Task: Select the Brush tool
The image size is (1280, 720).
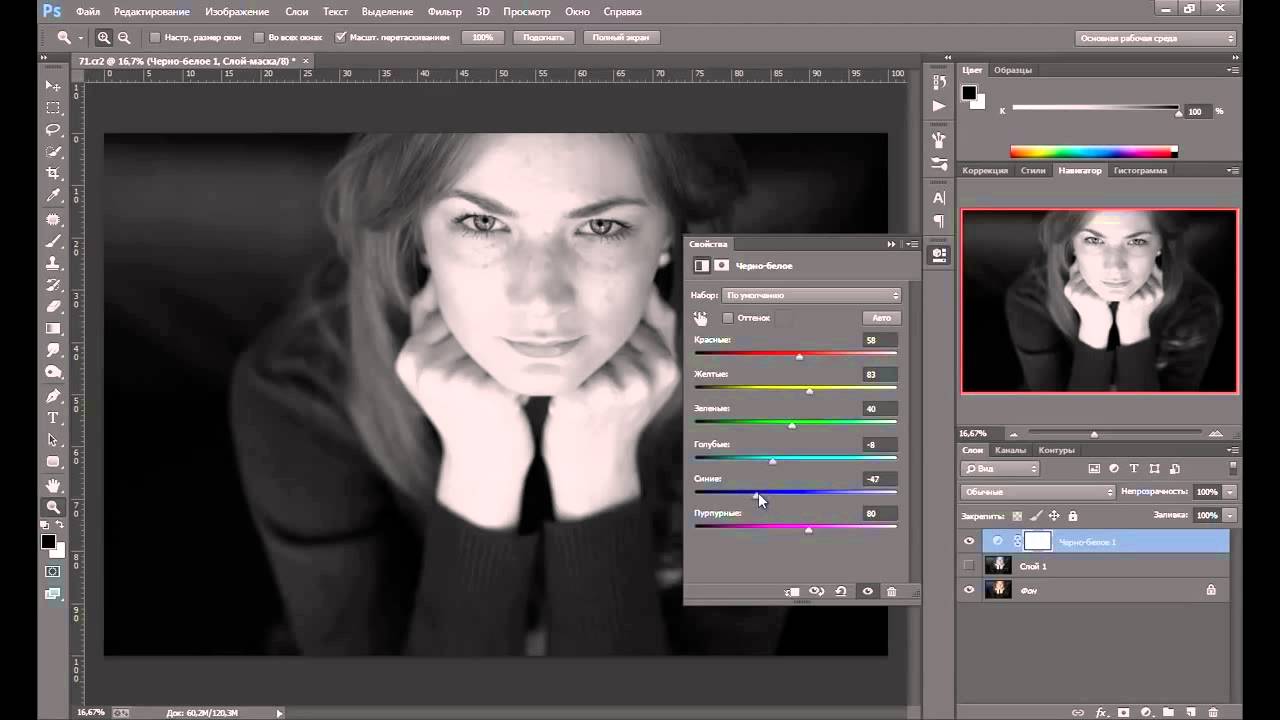Action: point(54,241)
